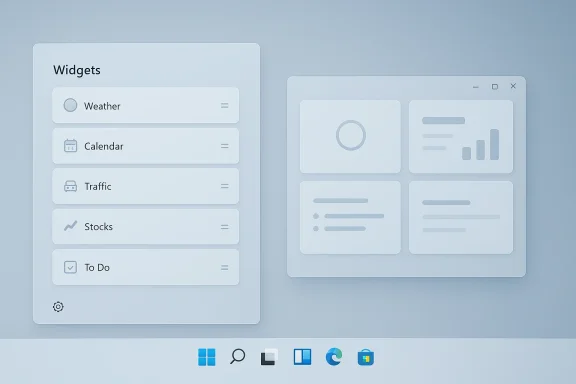Open the bar chart card in window

tap(461, 136)
